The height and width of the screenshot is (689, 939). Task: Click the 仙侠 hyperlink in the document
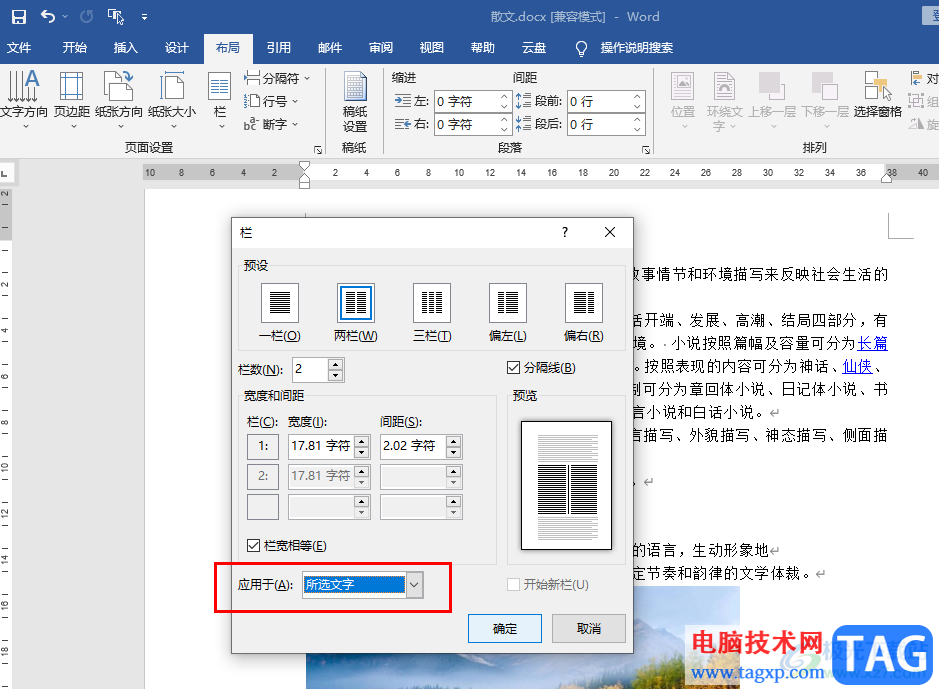(857, 366)
